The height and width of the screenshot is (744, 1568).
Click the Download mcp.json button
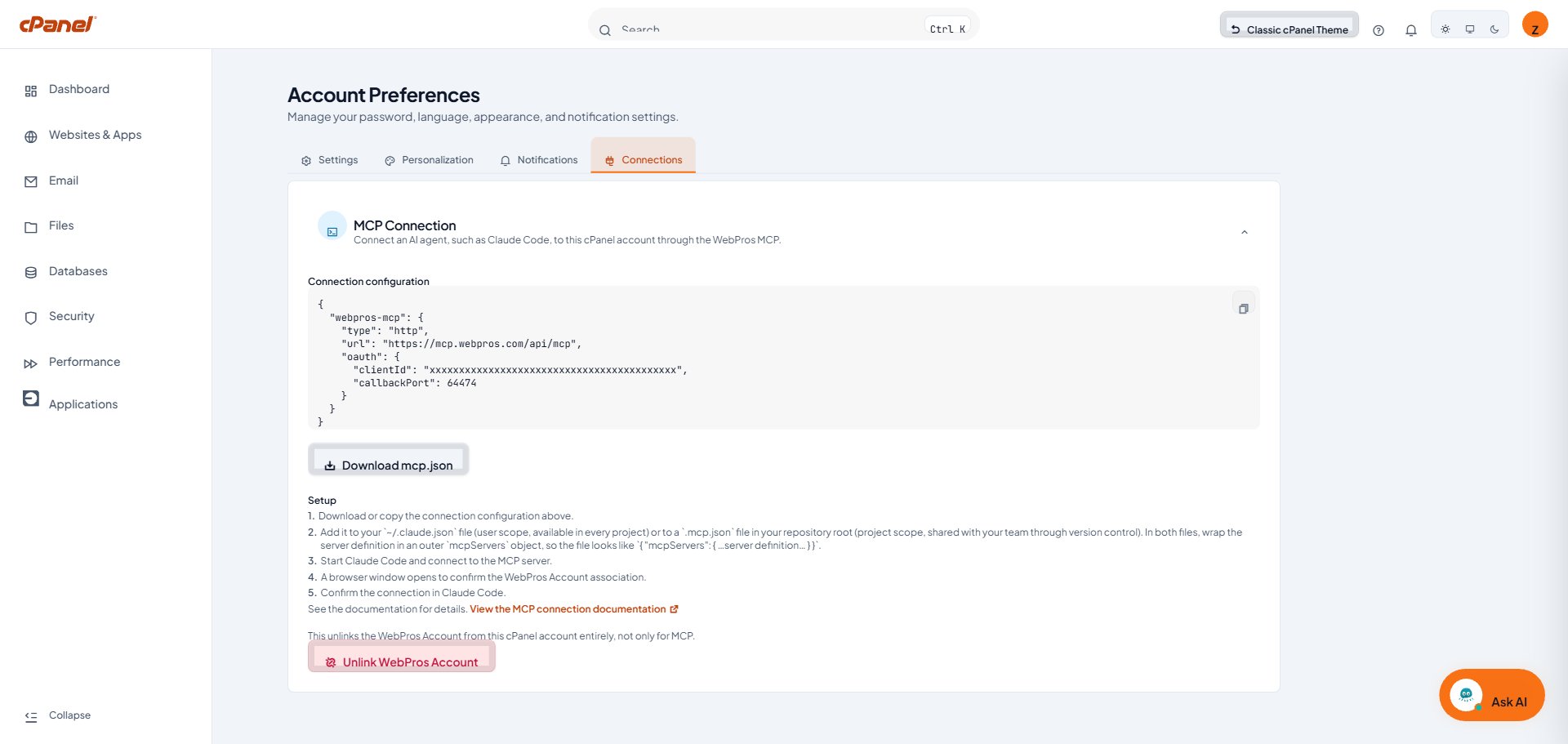pos(389,460)
